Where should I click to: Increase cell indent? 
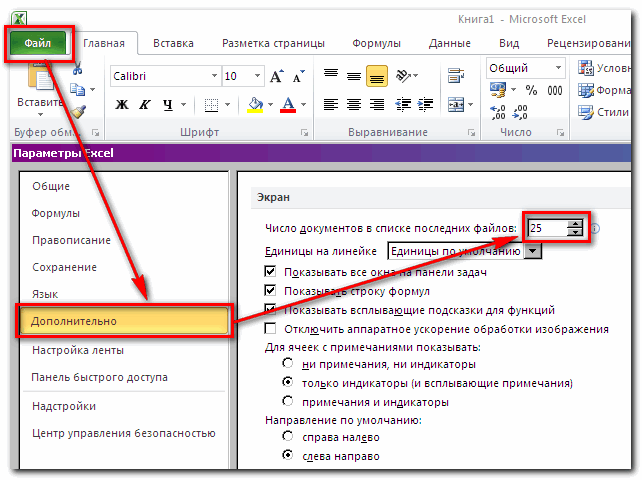(x=425, y=105)
